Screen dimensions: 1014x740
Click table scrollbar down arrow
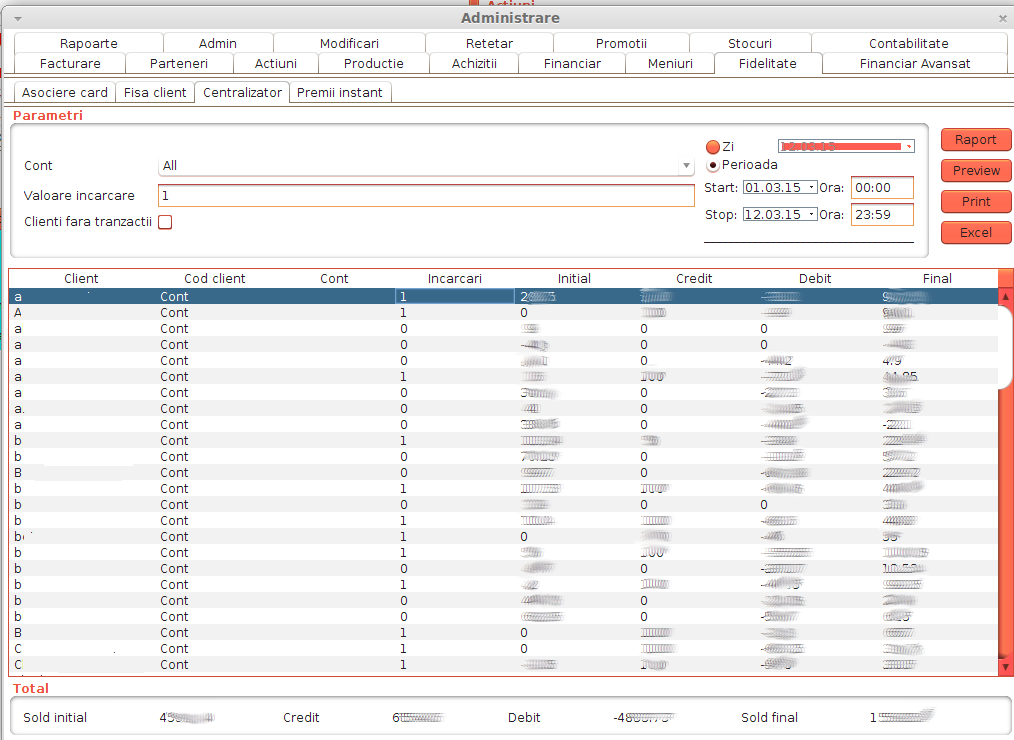pos(1006,667)
